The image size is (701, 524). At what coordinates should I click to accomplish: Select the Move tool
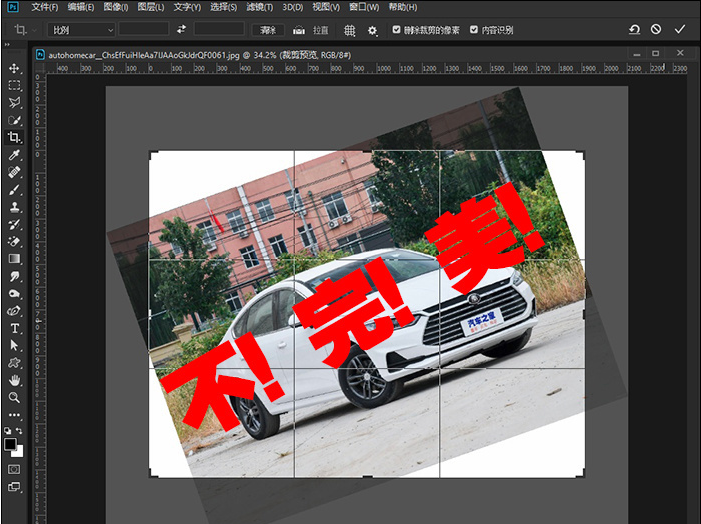(14, 68)
